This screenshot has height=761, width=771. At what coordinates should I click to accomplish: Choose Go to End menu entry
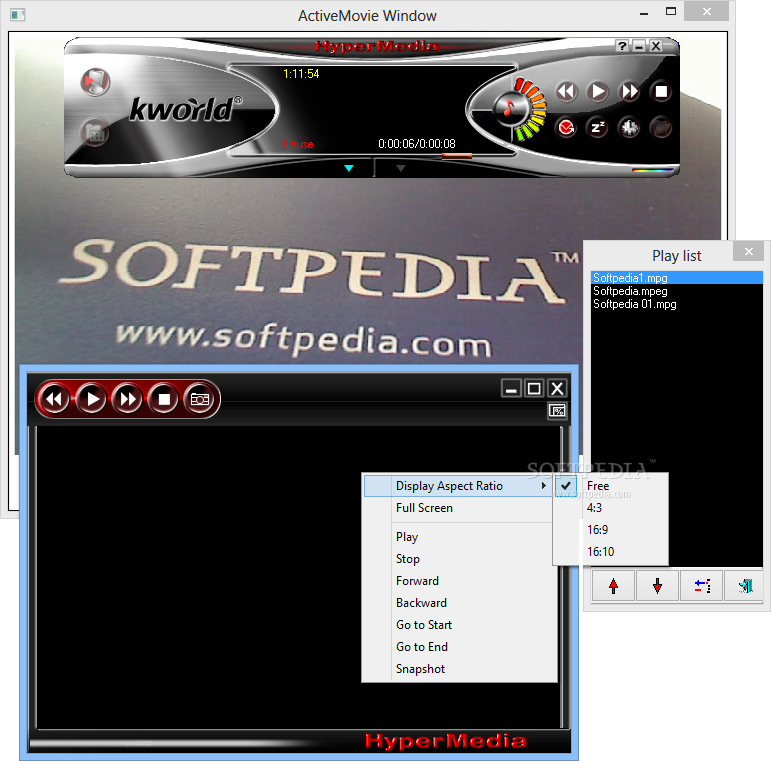tap(458, 647)
